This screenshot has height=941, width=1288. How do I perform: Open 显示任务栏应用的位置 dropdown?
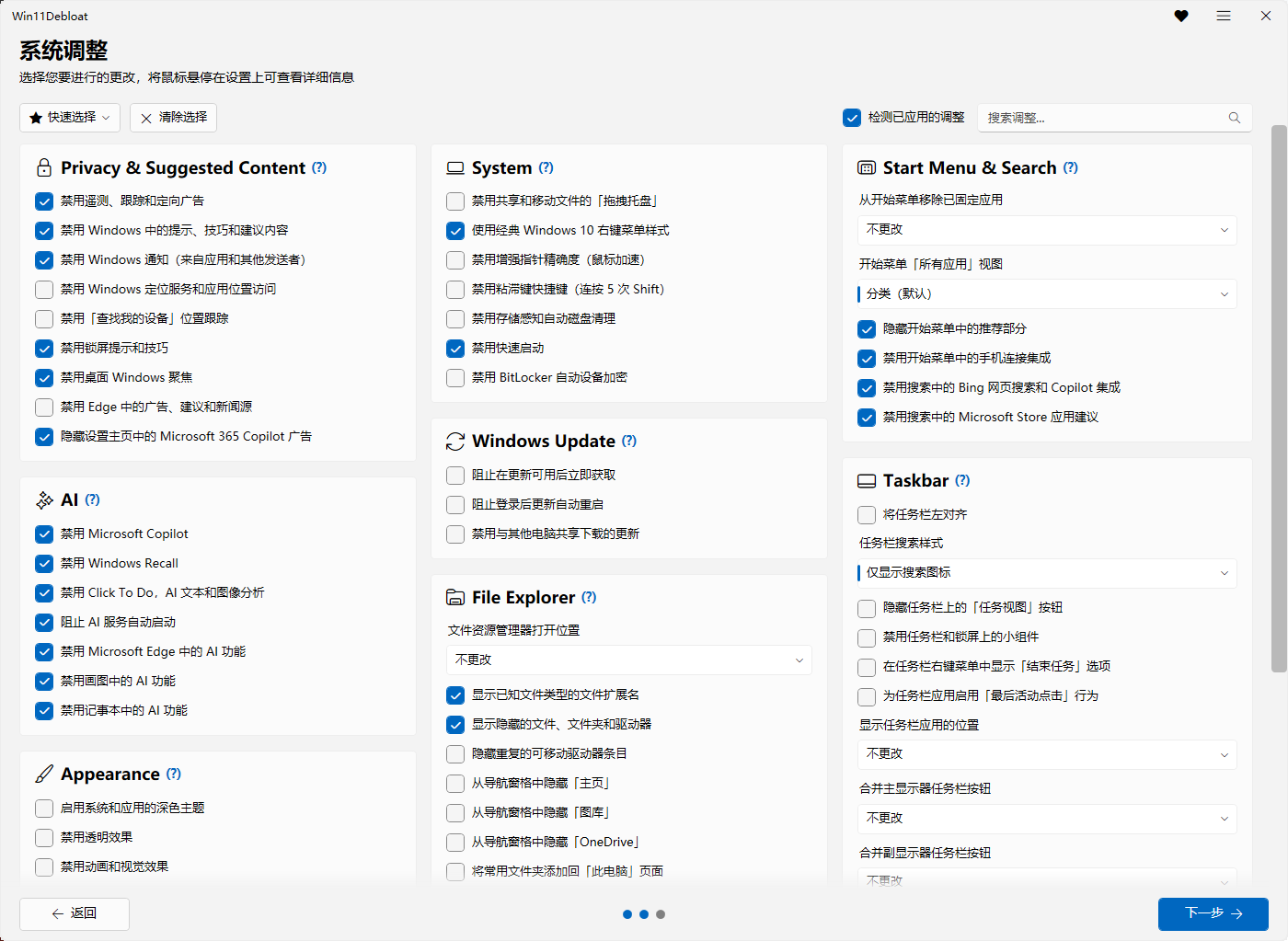[x=1047, y=754]
